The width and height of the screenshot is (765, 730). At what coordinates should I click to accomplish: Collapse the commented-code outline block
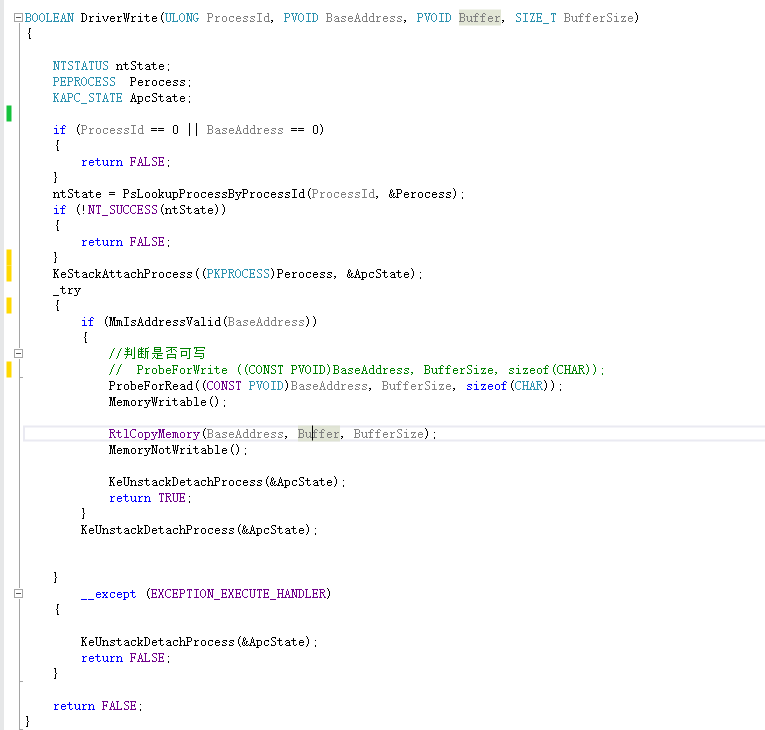click(18, 353)
